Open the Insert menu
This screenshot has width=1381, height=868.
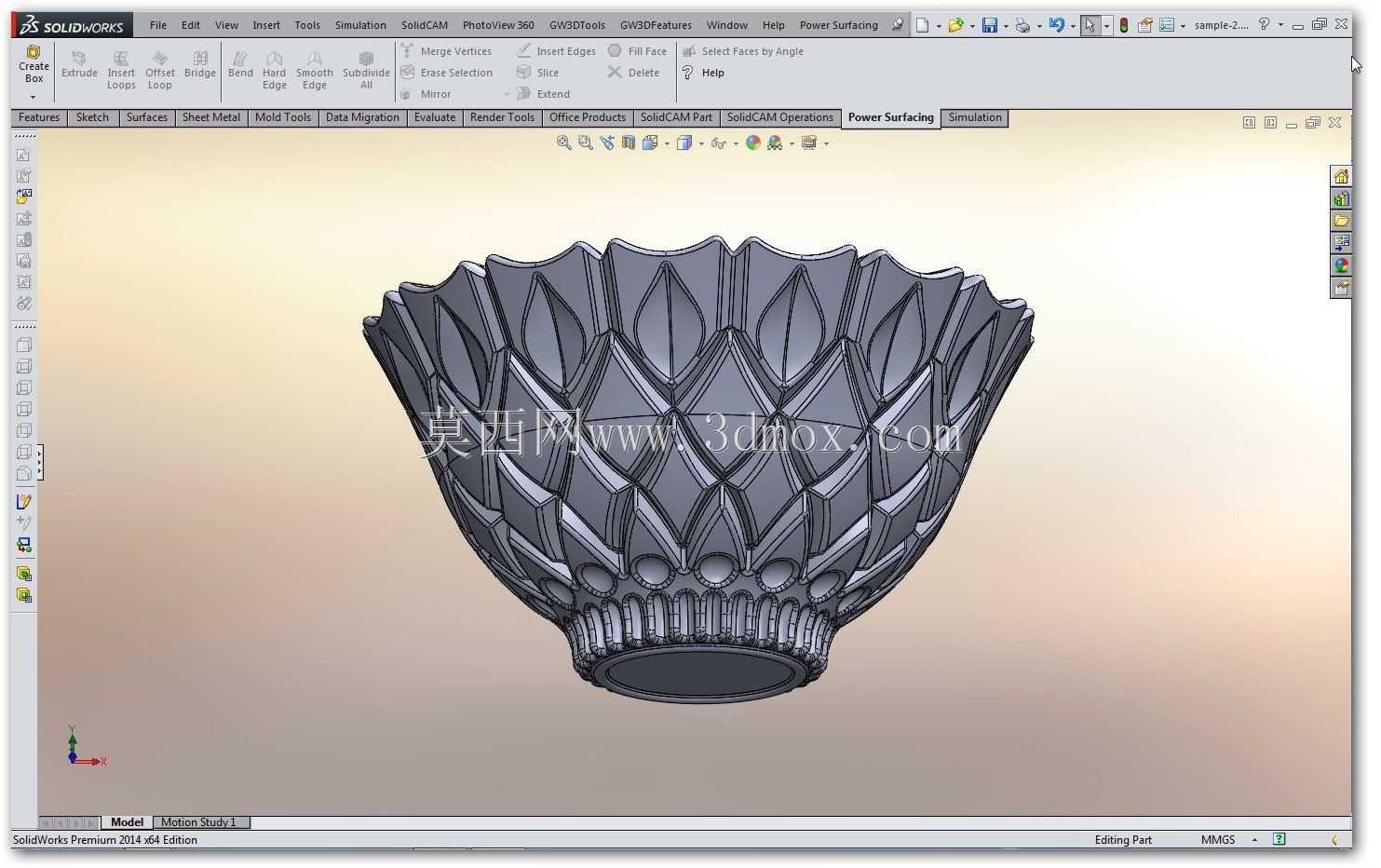pyautogui.click(x=266, y=25)
